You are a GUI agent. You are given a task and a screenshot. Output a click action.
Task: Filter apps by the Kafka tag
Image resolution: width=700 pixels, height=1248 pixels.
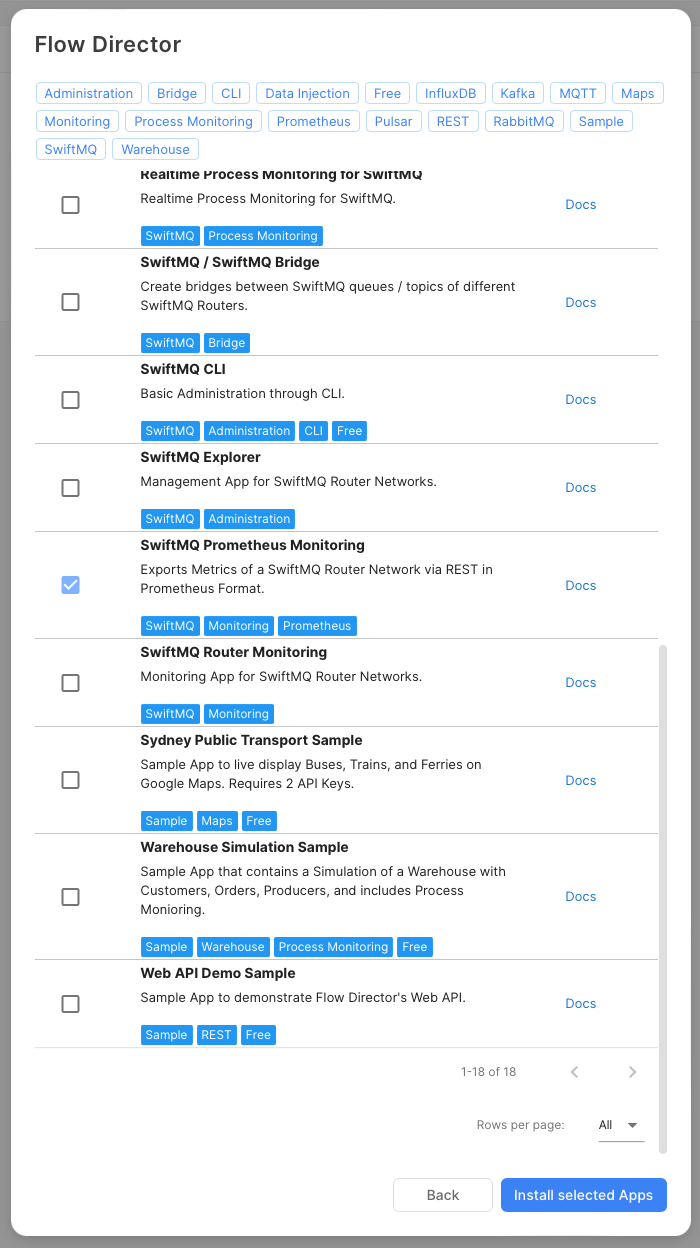(519, 94)
